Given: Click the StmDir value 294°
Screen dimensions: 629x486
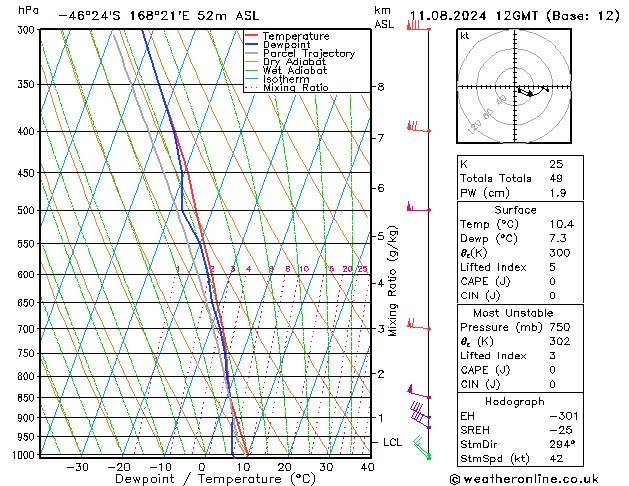Looking at the screenshot, I should point(562,445).
